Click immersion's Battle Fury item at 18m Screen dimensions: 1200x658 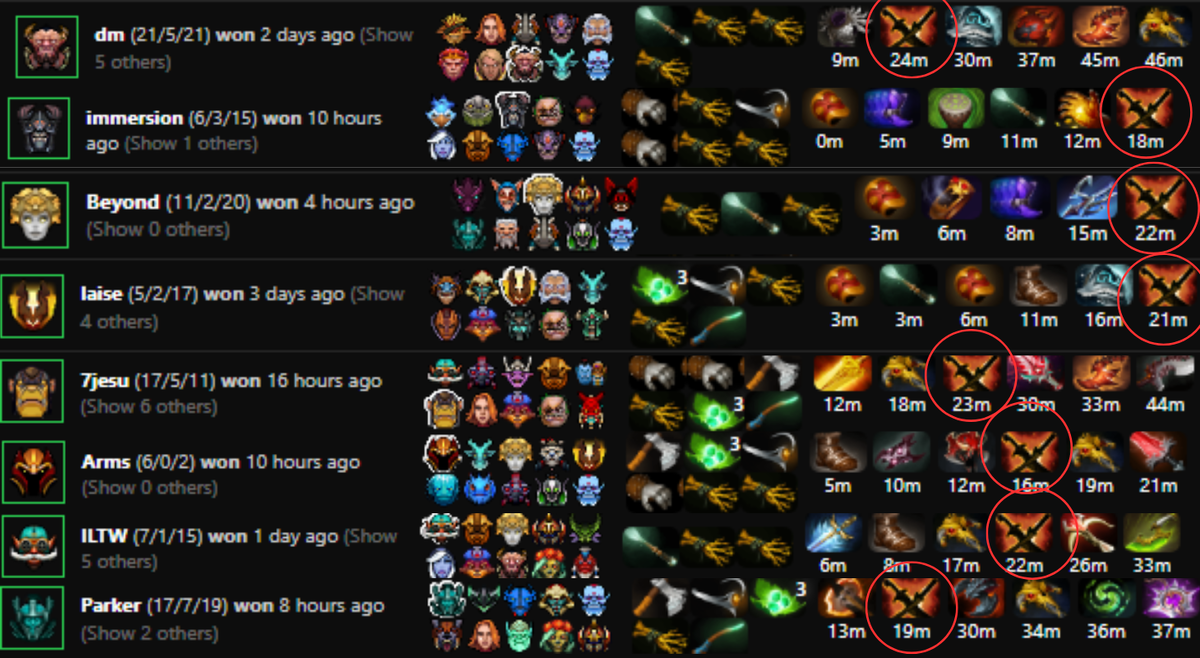point(1143,110)
